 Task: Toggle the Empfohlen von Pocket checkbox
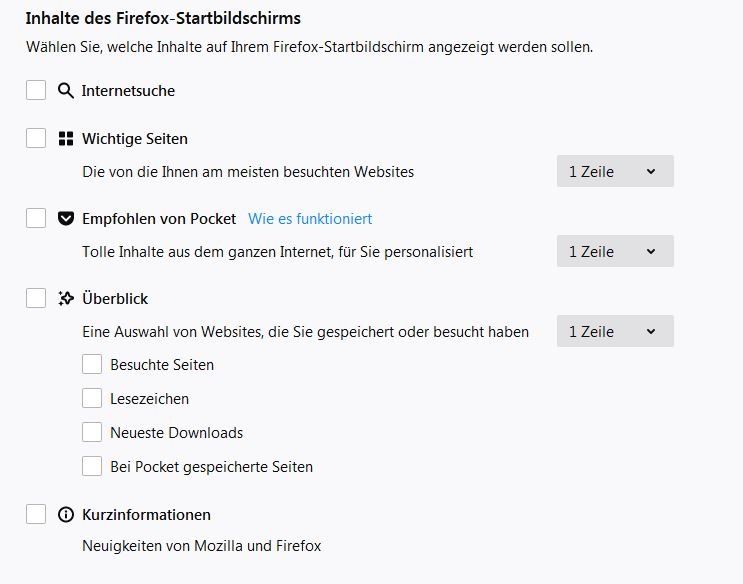point(36,218)
